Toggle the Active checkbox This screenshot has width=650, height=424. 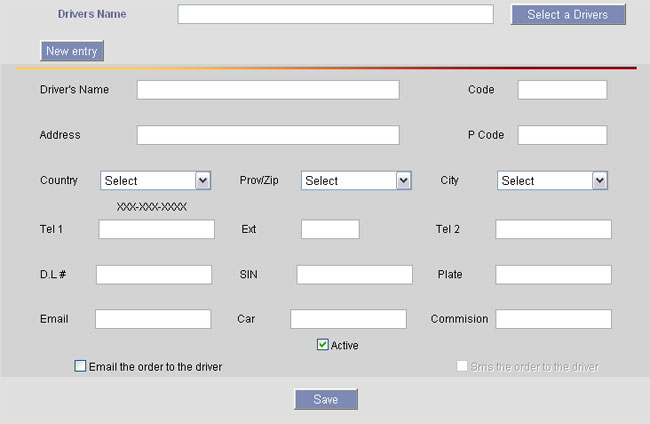click(323, 345)
